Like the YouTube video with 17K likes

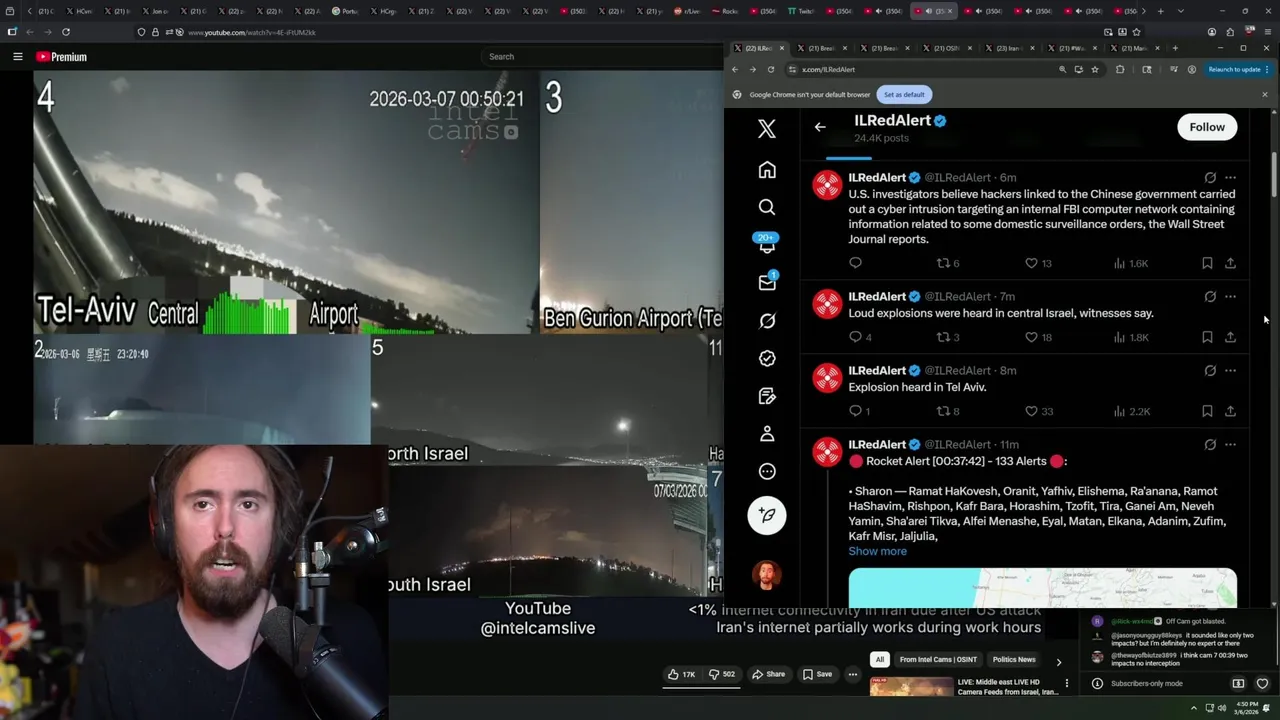click(x=682, y=674)
